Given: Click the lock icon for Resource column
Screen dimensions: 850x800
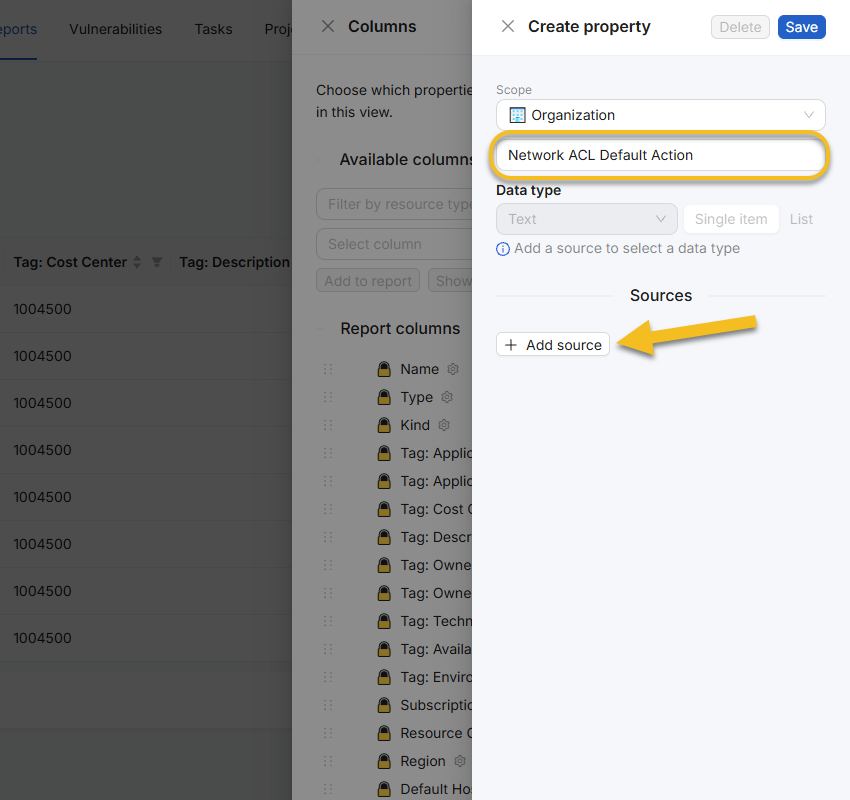Looking at the screenshot, I should coord(384,733).
